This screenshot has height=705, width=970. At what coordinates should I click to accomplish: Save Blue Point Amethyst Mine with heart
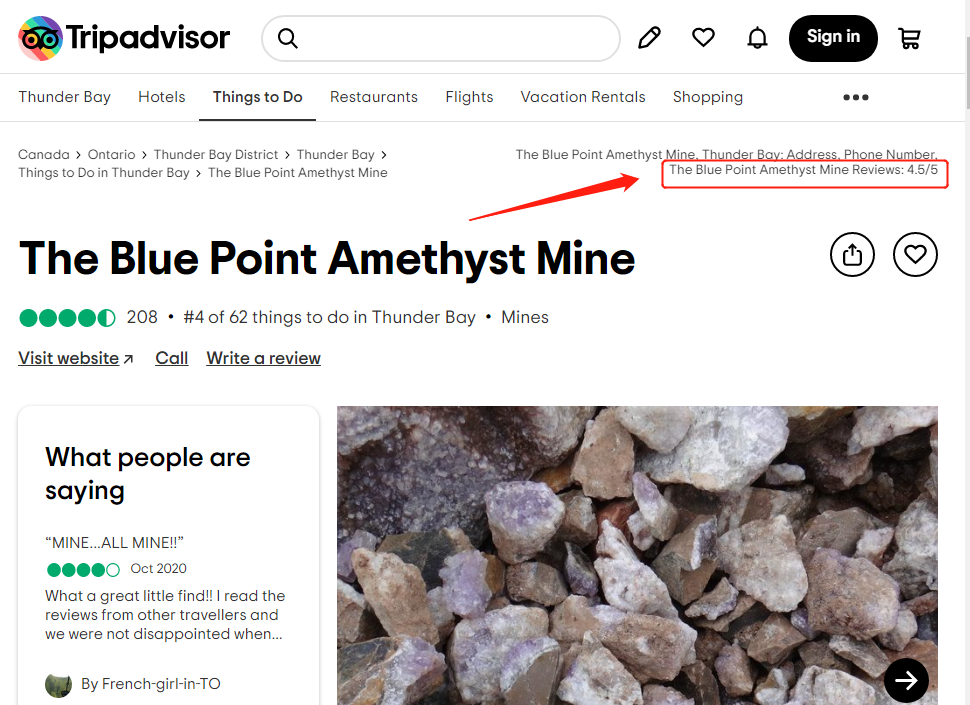pos(916,254)
